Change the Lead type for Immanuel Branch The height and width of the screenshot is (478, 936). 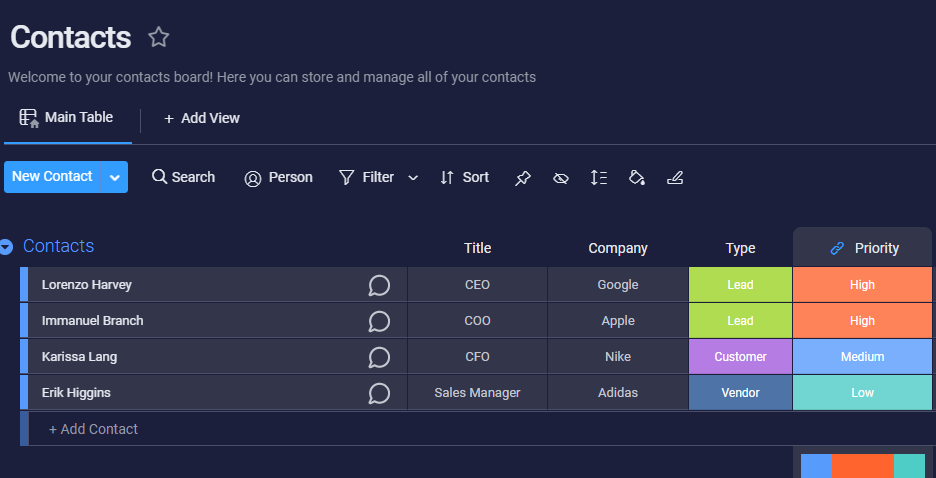point(740,320)
